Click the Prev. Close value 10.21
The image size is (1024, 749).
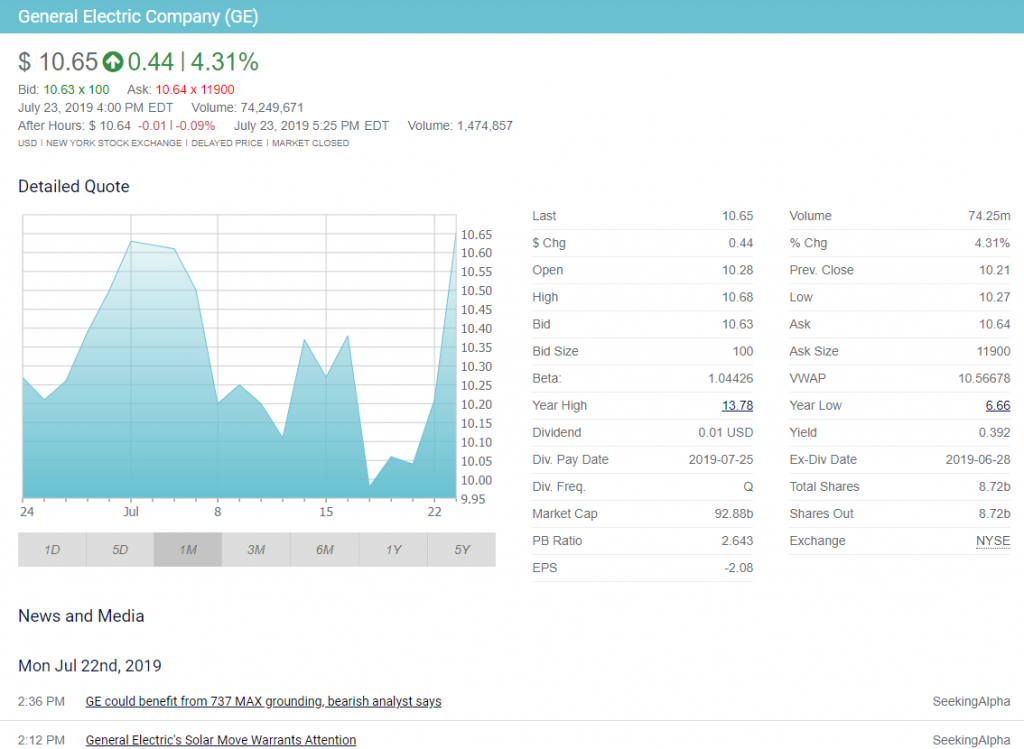click(995, 270)
